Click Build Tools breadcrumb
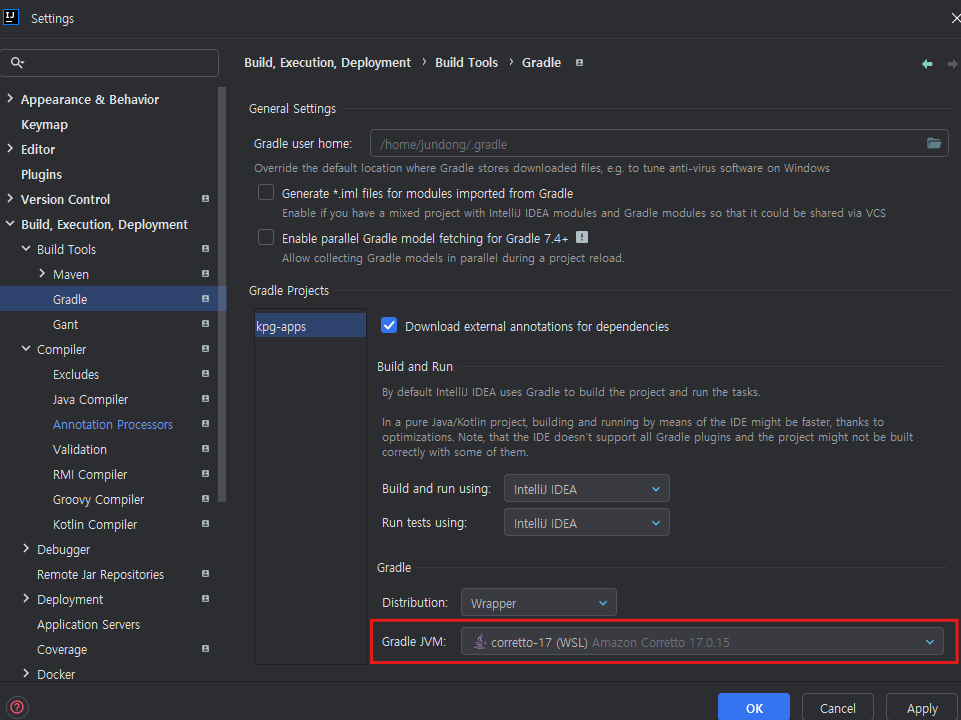This screenshot has height=720, width=961. 466,63
